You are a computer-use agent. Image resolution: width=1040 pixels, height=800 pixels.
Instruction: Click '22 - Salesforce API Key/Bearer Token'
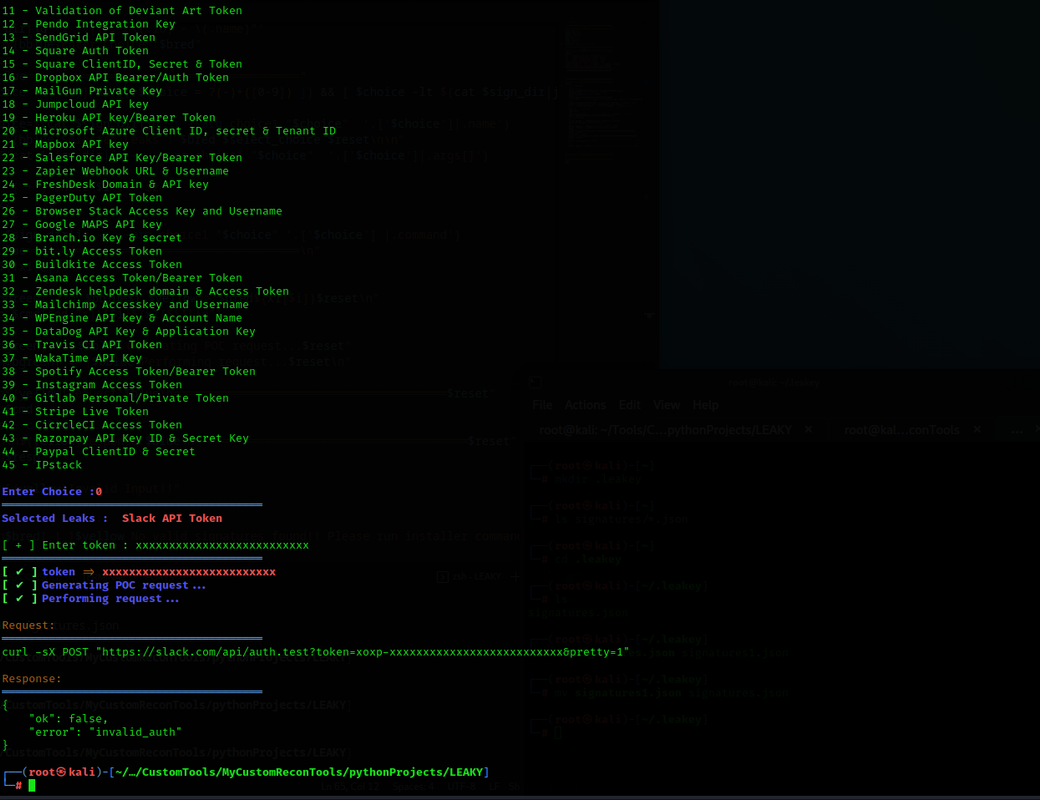click(x=122, y=157)
